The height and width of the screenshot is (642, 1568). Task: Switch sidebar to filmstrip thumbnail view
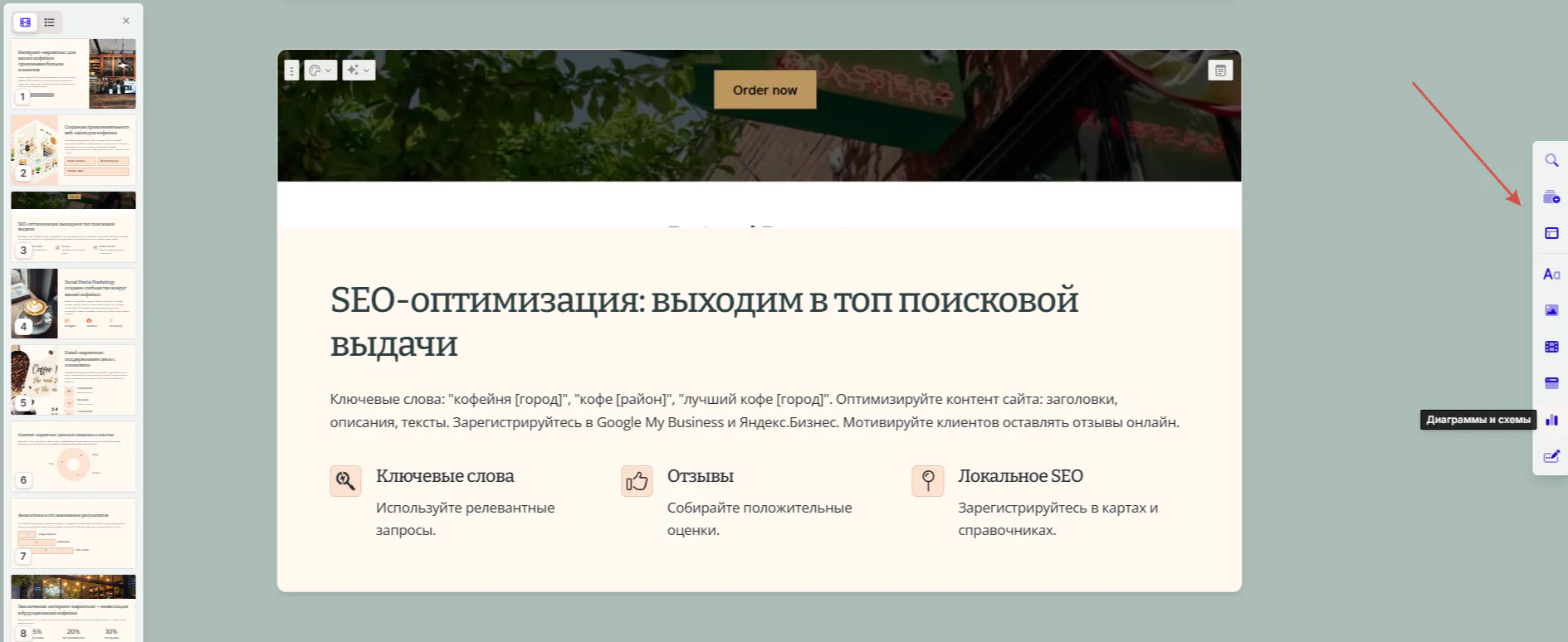point(26,22)
